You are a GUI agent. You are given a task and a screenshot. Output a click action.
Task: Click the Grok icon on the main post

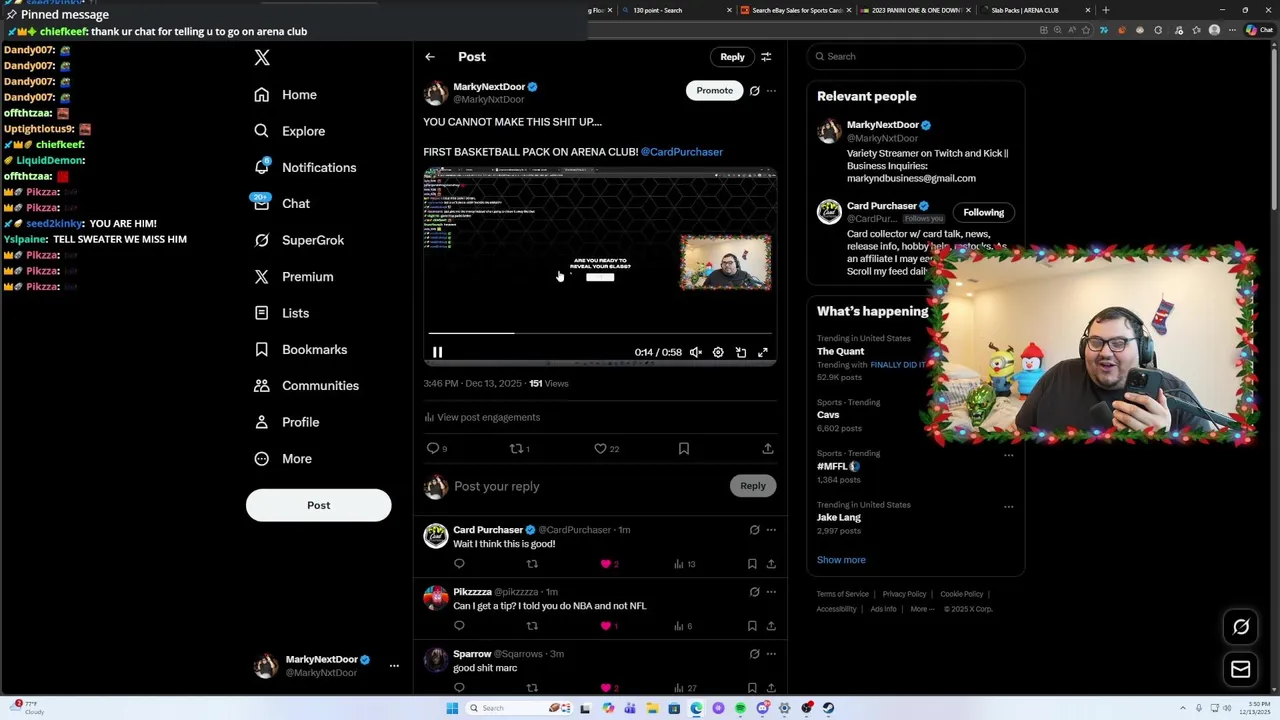tap(755, 91)
